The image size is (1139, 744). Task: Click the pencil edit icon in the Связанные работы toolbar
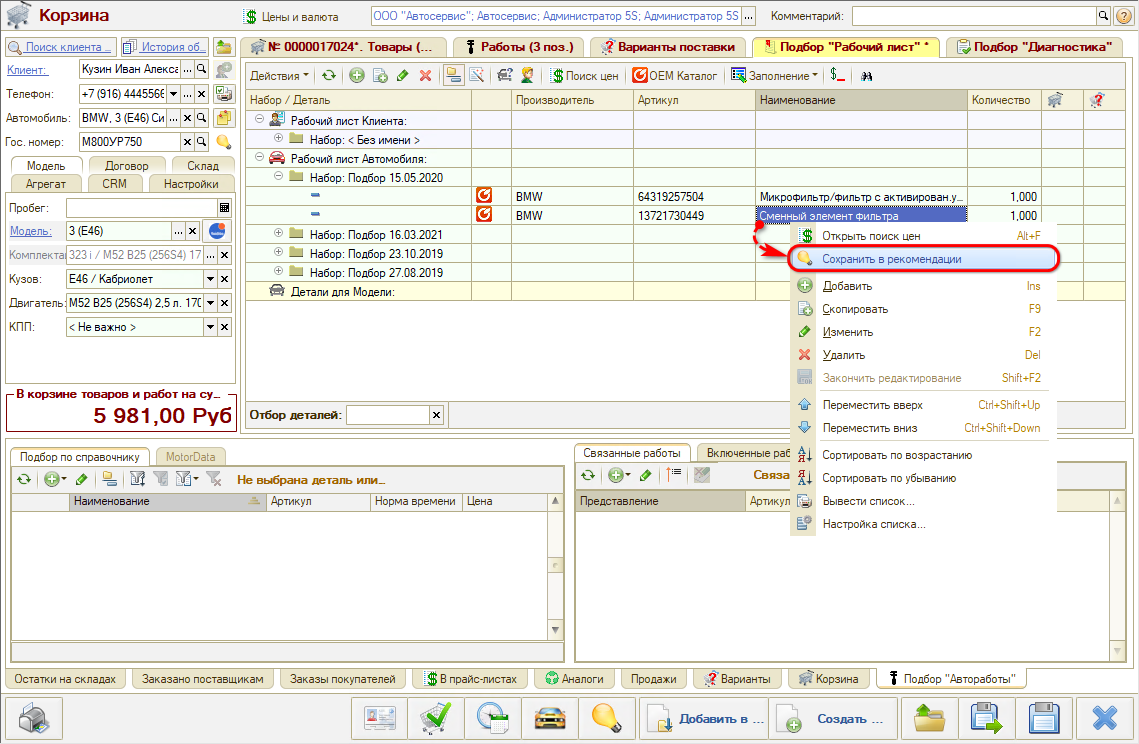[x=645, y=475]
